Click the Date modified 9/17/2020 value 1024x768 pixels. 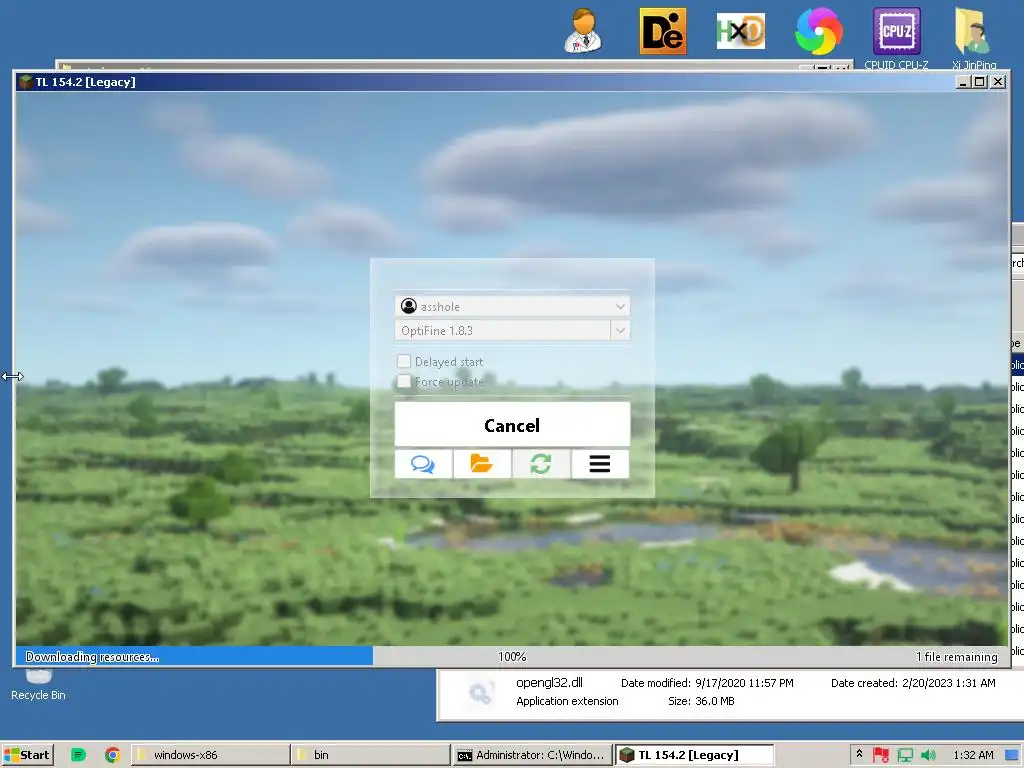point(744,683)
